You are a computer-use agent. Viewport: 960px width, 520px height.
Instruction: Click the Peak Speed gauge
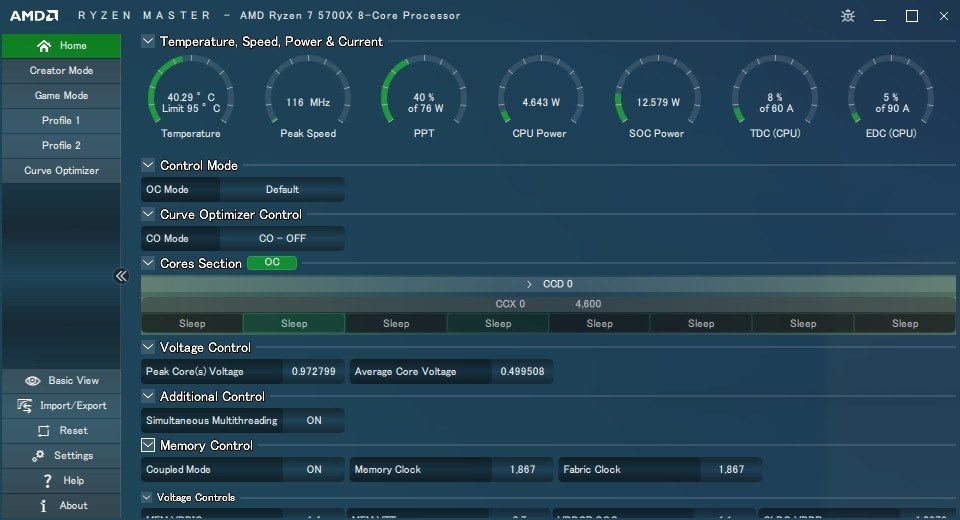pyautogui.click(x=308, y=97)
